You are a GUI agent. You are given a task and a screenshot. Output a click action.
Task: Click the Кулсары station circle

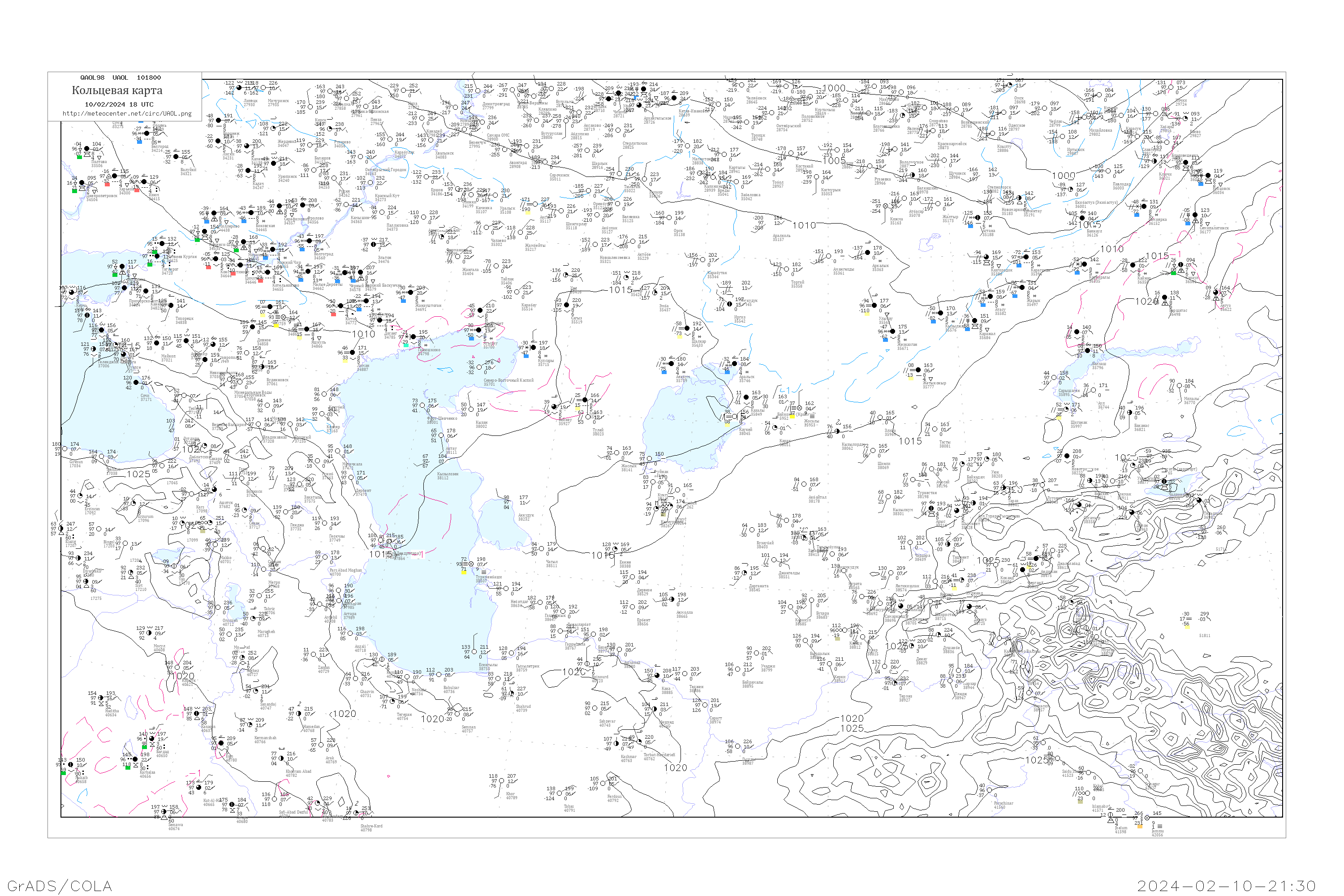click(x=533, y=348)
